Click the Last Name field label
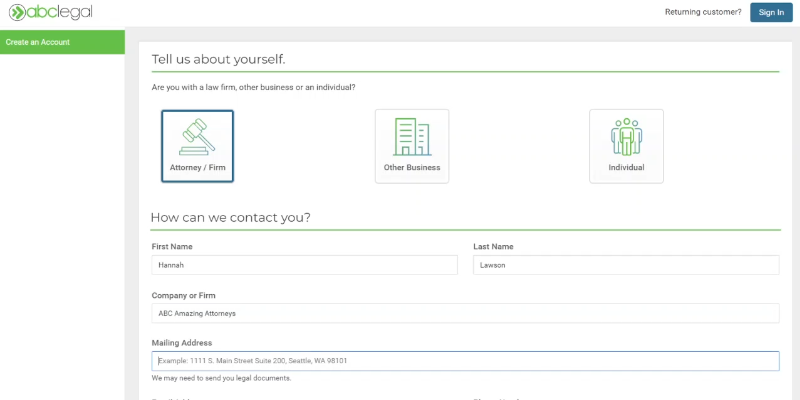The image size is (800, 400). click(493, 246)
